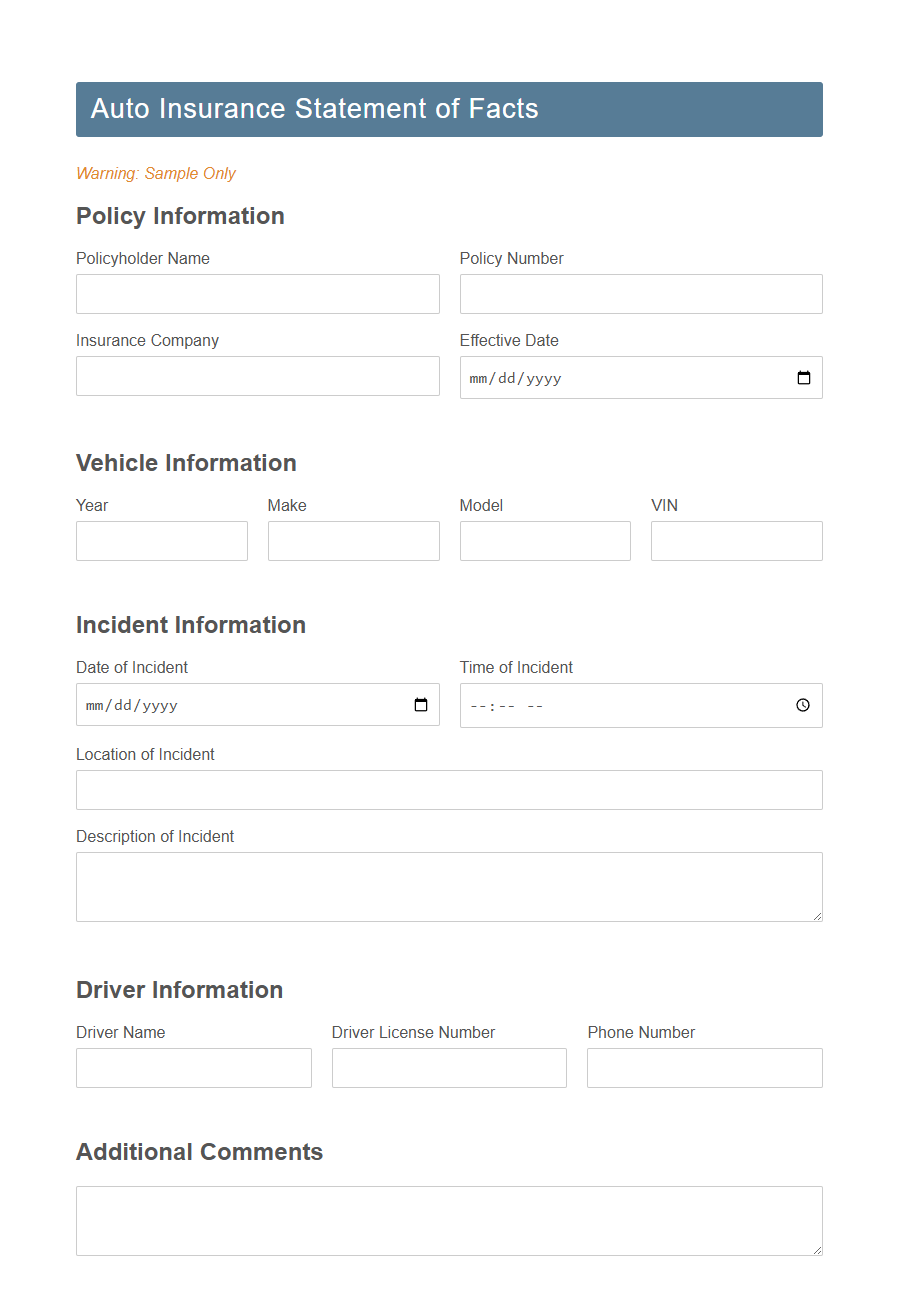Viewport: 900px width, 1300px height.
Task: Focus the Effective Date field
Action: coord(600,377)
